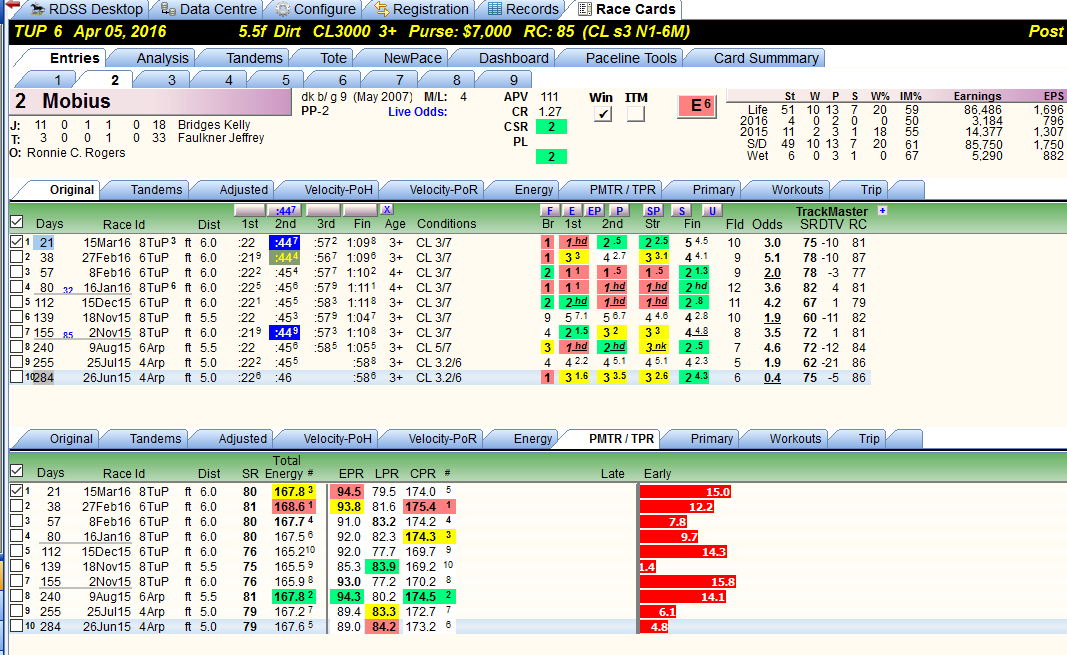This screenshot has height=655, width=1067.
Task: Click the red E6 running style badge
Action: tap(697, 105)
